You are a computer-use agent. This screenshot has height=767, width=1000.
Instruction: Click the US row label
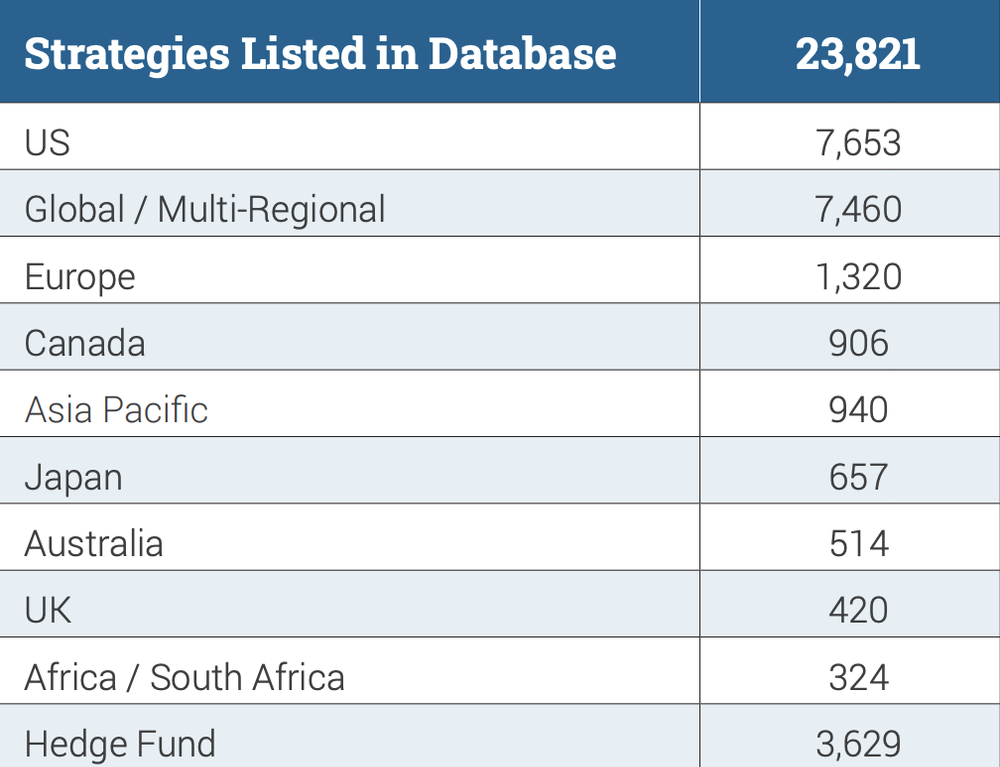pos(47,143)
